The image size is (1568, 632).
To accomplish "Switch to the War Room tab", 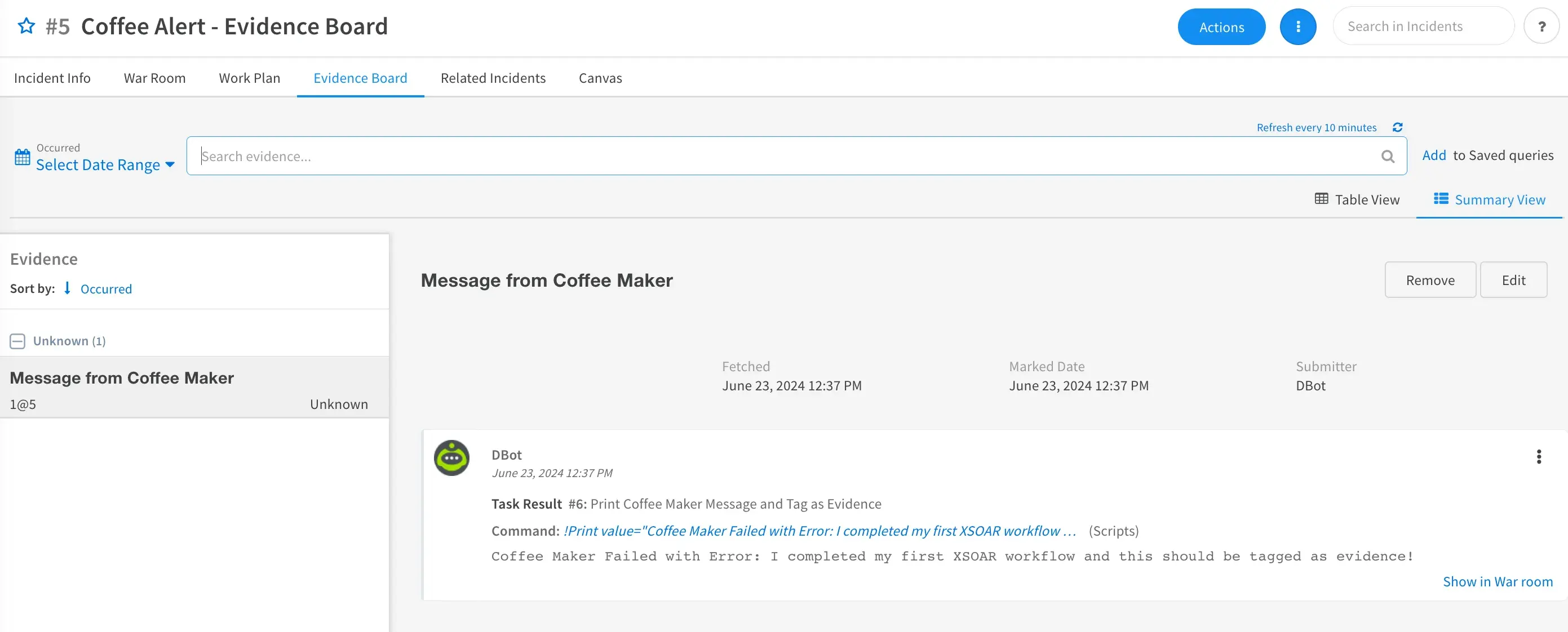I will 155,77.
